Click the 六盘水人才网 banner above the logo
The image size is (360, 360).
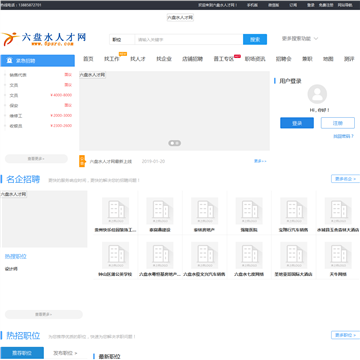(180, 17)
